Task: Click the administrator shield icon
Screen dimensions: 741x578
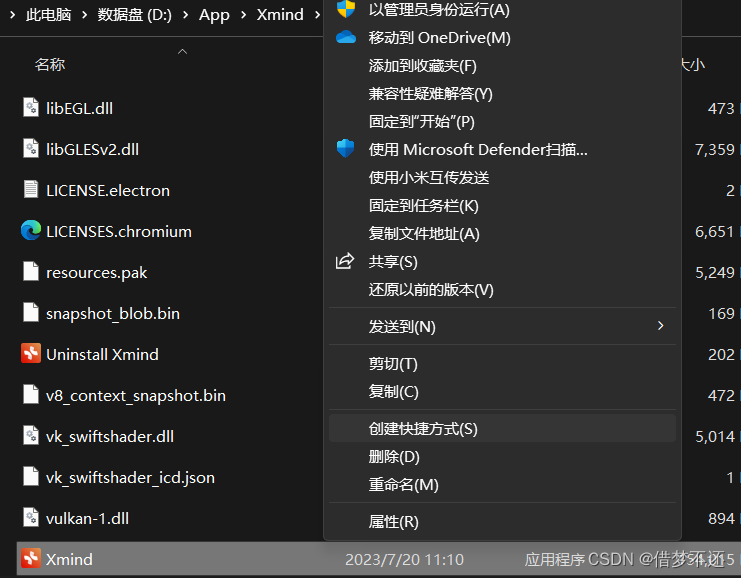Action: (x=346, y=9)
